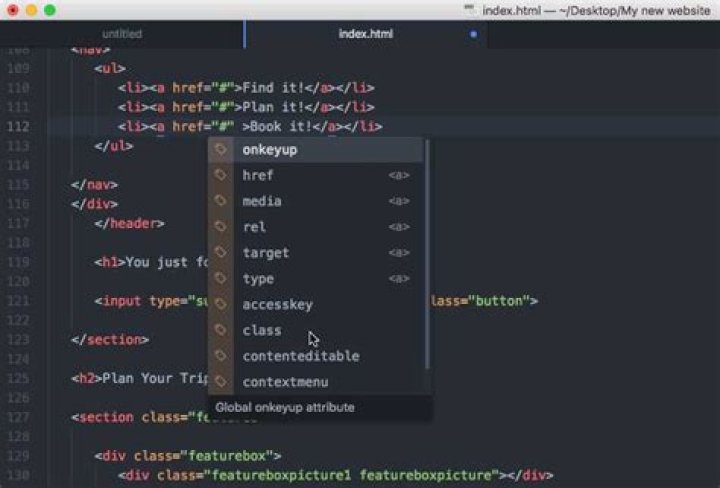The width and height of the screenshot is (720, 488).
Task: Click the tag icon next to target
Action: (x=221, y=253)
